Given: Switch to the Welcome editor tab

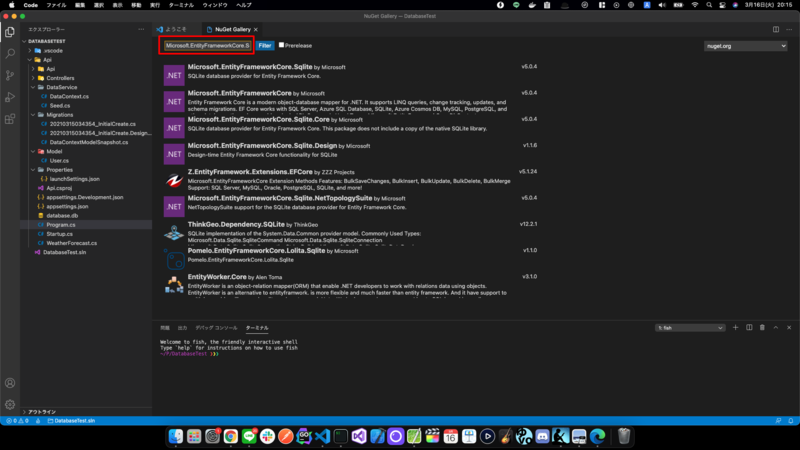Looking at the screenshot, I should pos(176,30).
